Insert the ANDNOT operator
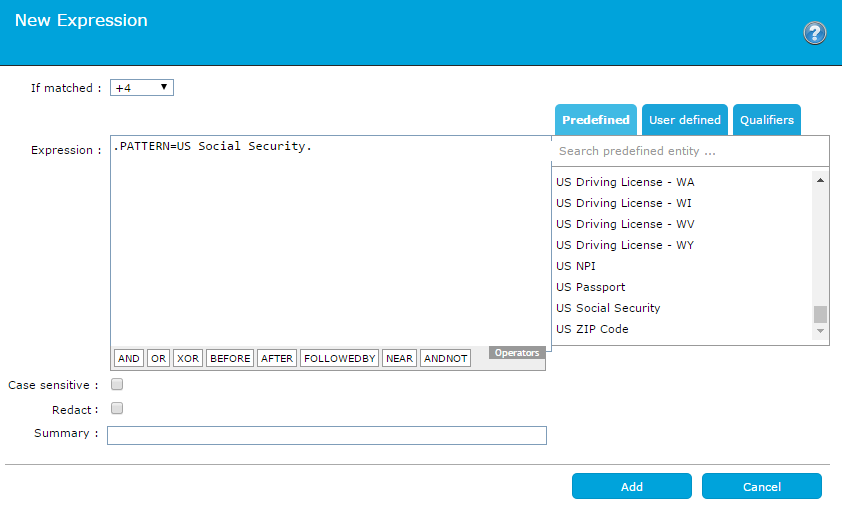The width and height of the screenshot is (842, 515). tap(445, 359)
